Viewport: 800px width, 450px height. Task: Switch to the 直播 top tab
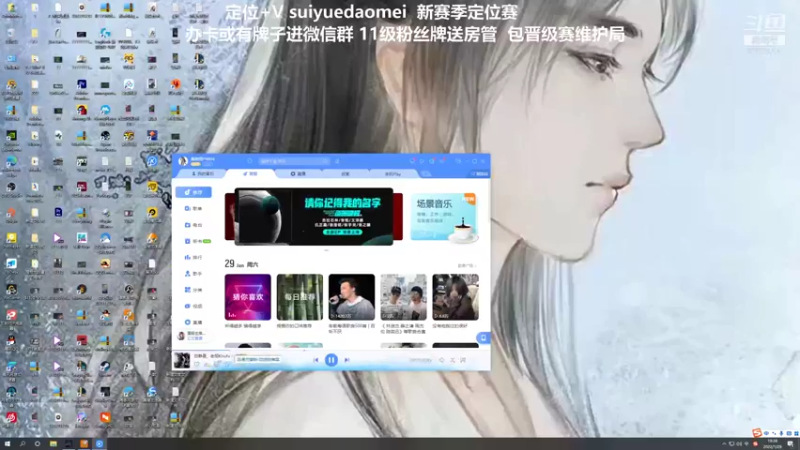click(x=298, y=174)
